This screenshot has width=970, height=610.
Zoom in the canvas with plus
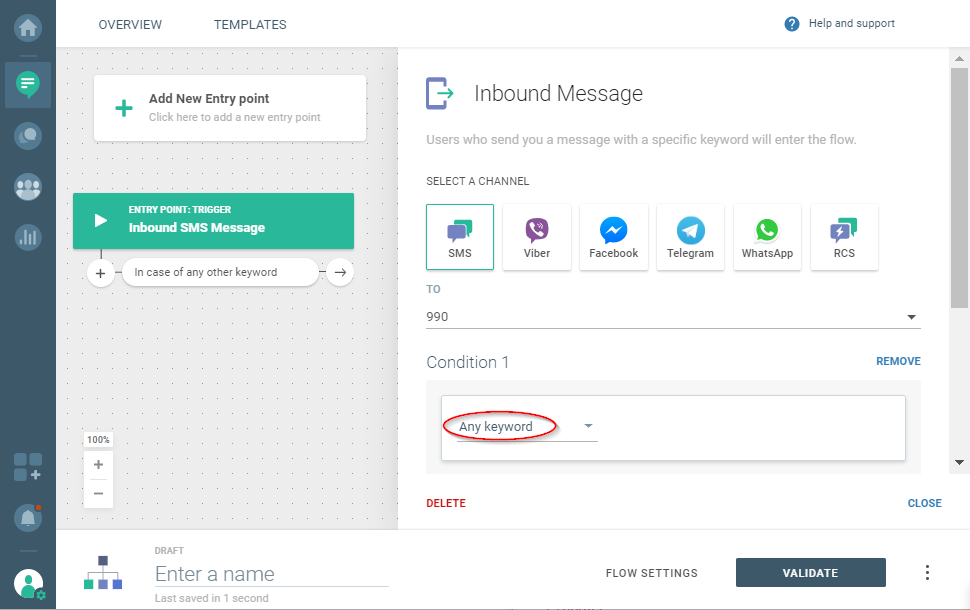coord(98,464)
